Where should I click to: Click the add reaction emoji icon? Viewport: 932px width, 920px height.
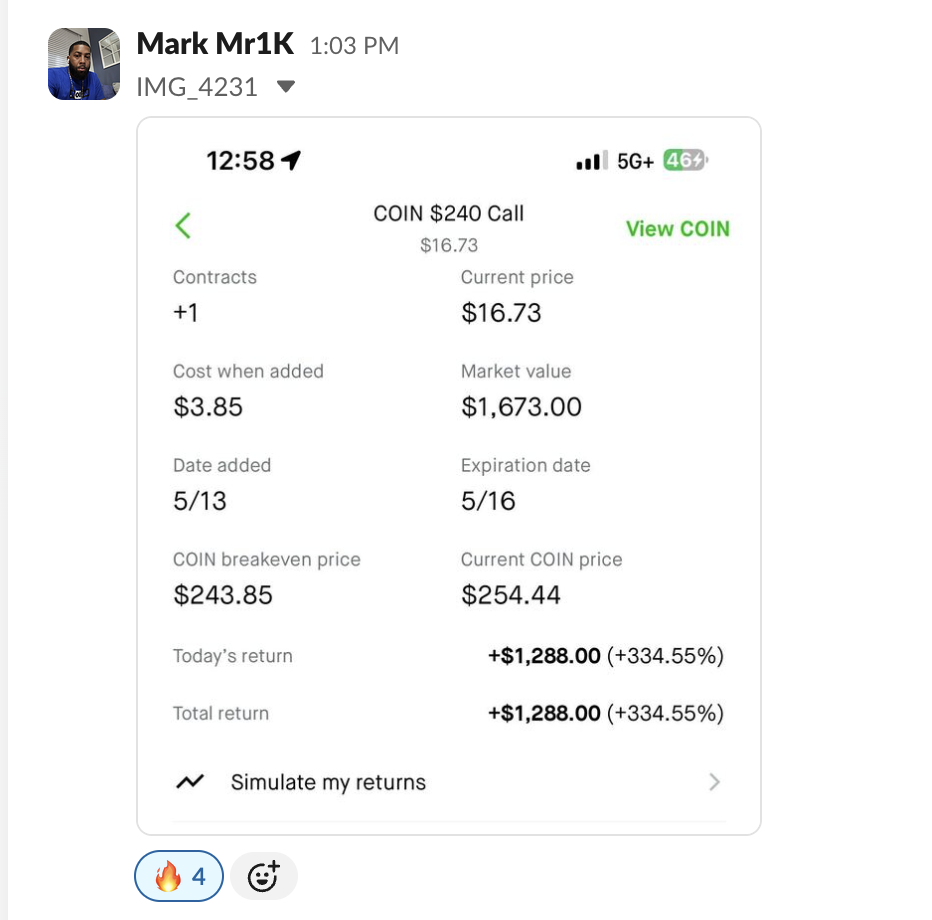(x=263, y=877)
